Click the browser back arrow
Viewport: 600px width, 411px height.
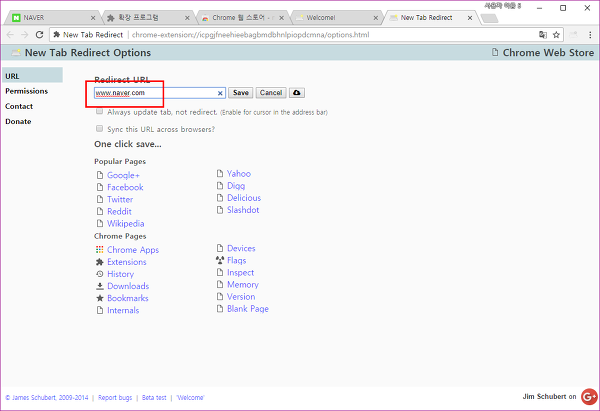(10, 35)
